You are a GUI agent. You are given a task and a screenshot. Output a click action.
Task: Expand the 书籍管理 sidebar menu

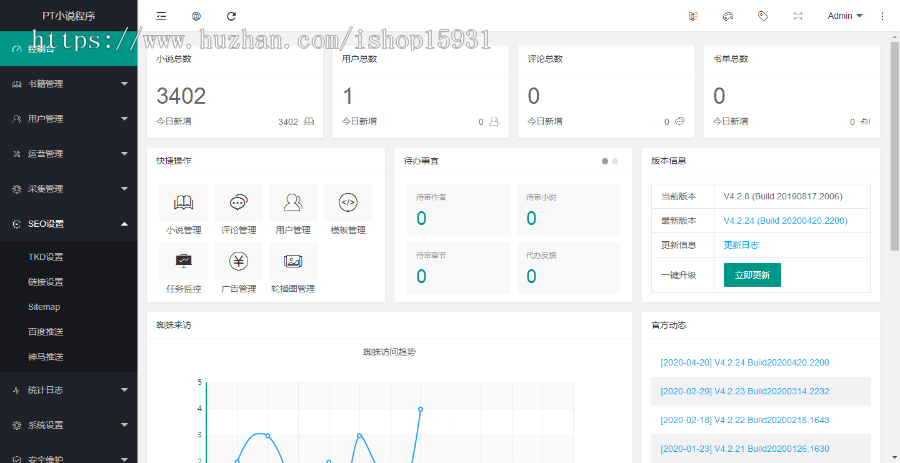click(x=68, y=84)
